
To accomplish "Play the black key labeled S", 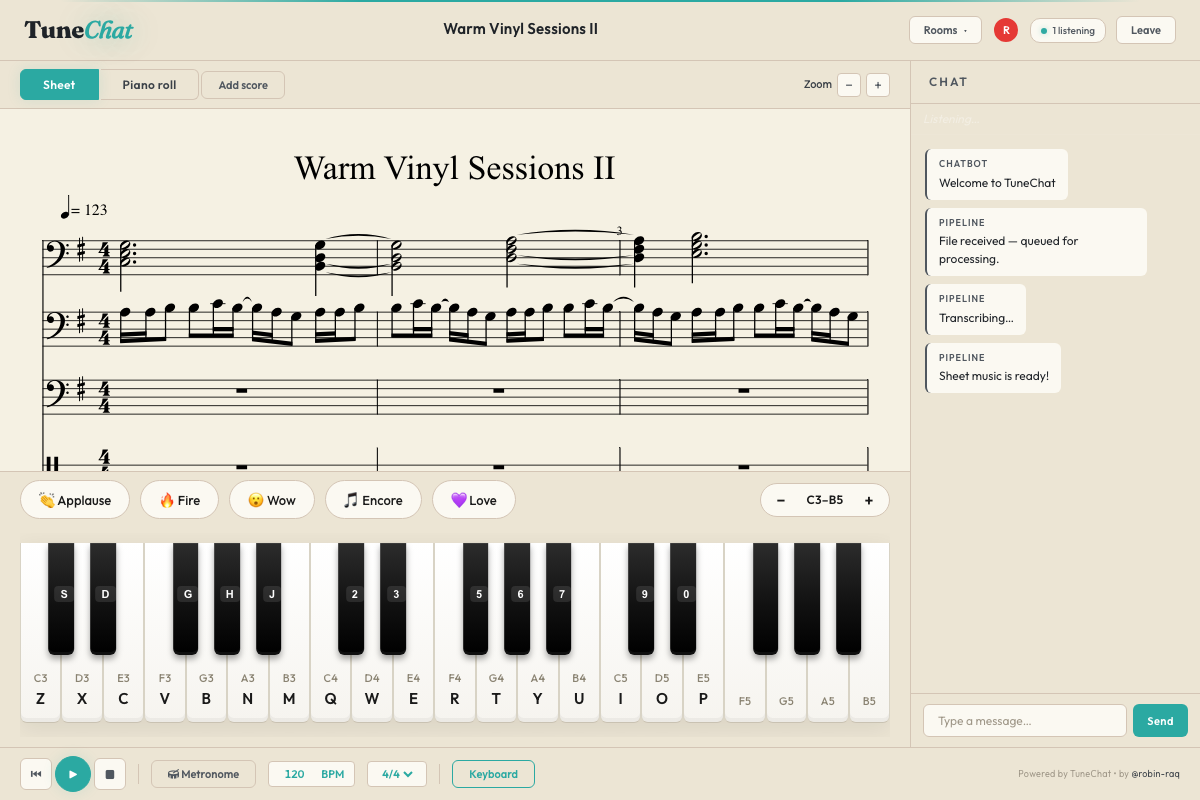I will click(61, 598).
